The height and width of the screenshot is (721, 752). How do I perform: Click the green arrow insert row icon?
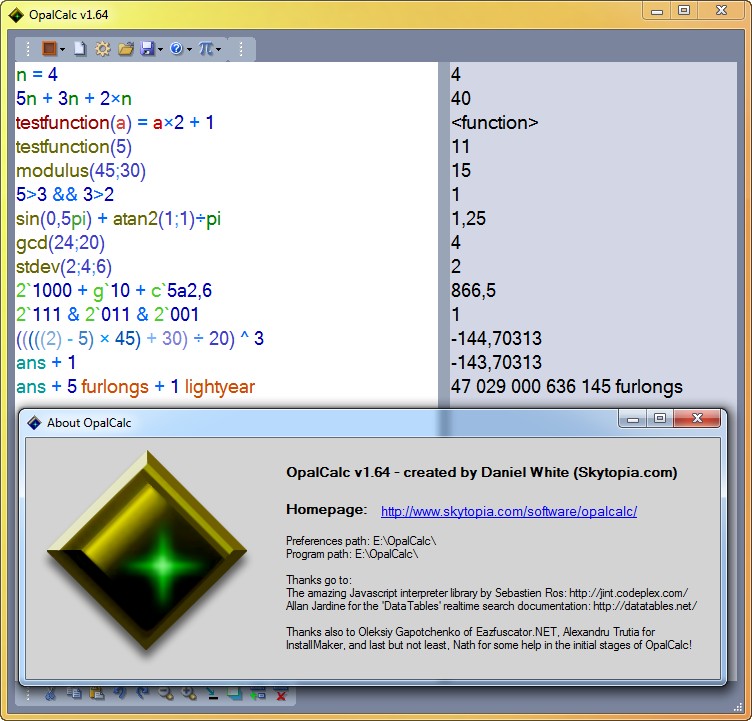[258, 694]
